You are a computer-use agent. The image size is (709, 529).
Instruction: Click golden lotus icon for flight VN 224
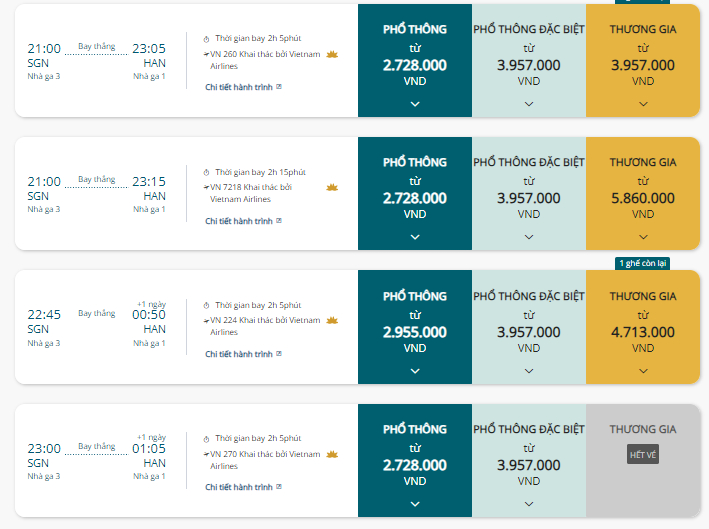coord(332,321)
